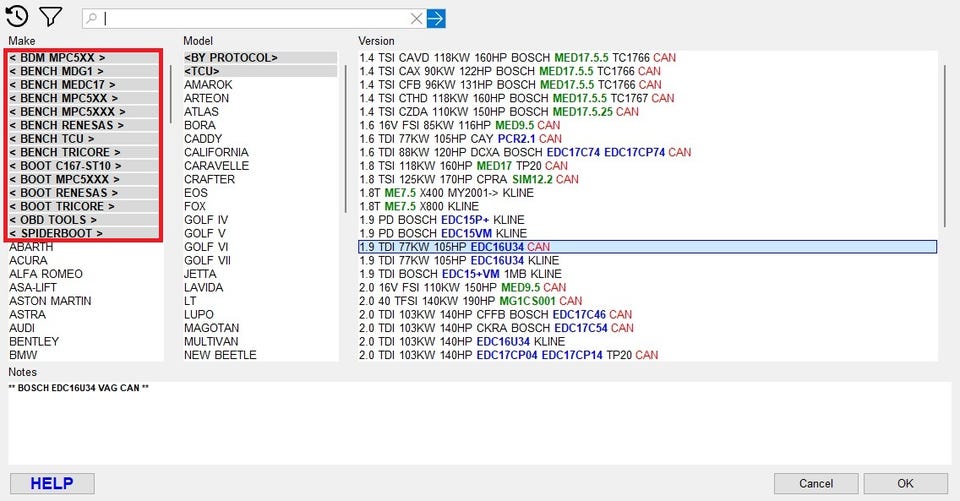Select 2.0 40 TFSI MG1CS001 version

pos(471,301)
